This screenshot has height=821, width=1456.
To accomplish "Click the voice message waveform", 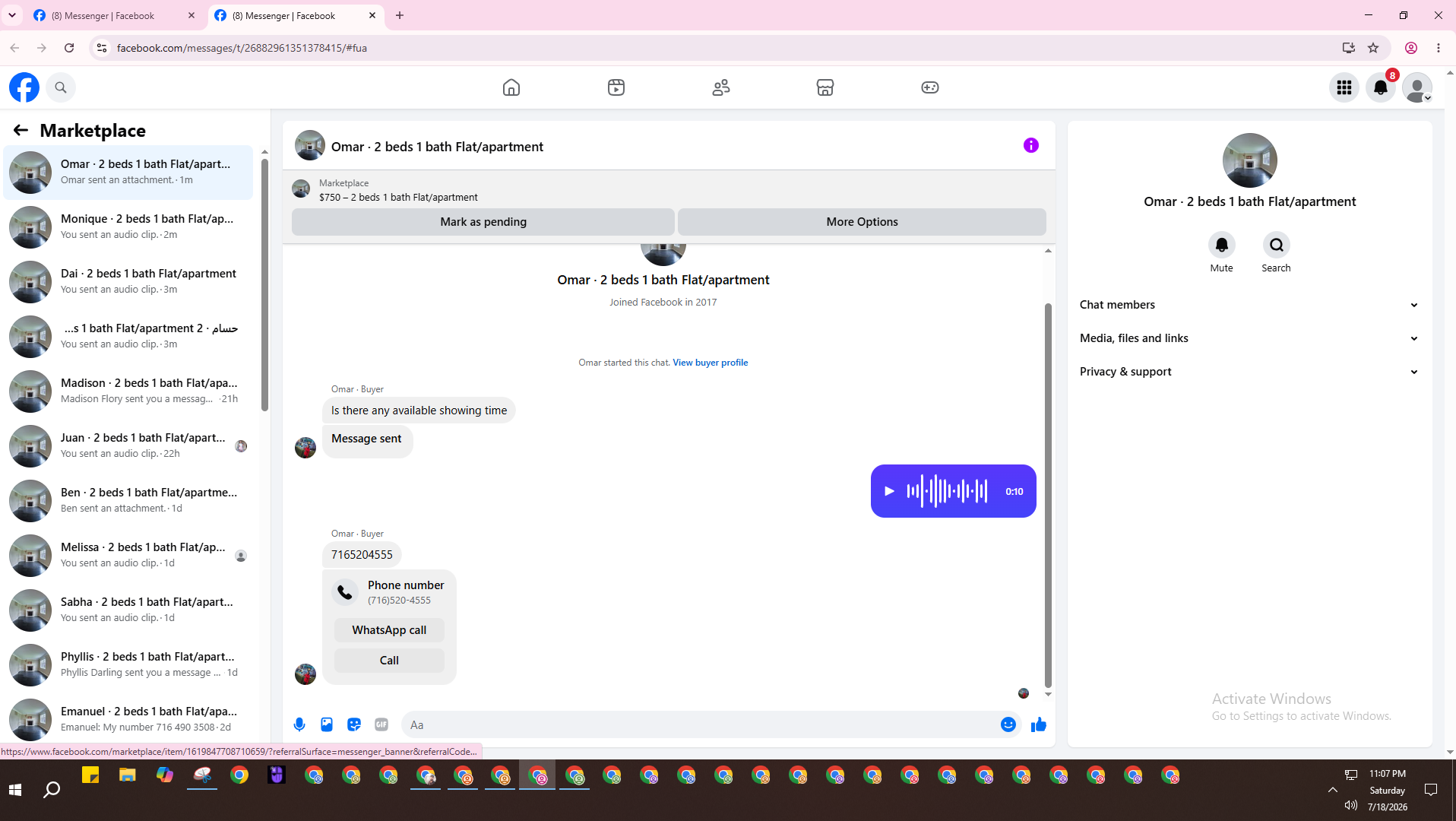I will (x=947, y=491).
